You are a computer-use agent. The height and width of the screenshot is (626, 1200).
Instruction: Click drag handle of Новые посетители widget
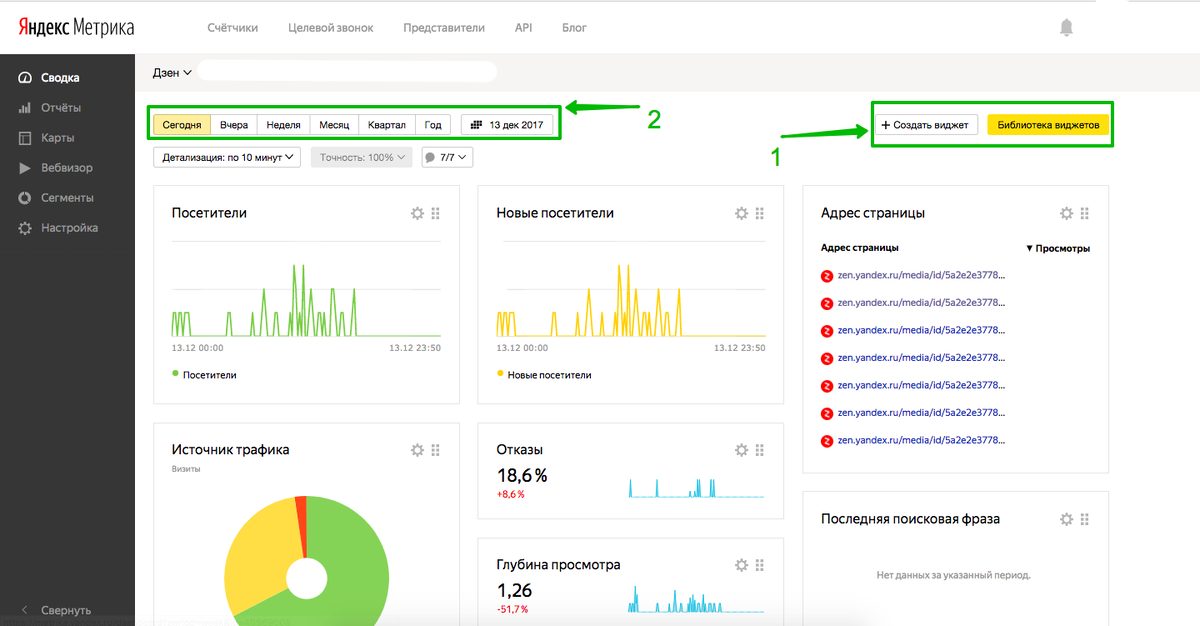click(x=760, y=213)
